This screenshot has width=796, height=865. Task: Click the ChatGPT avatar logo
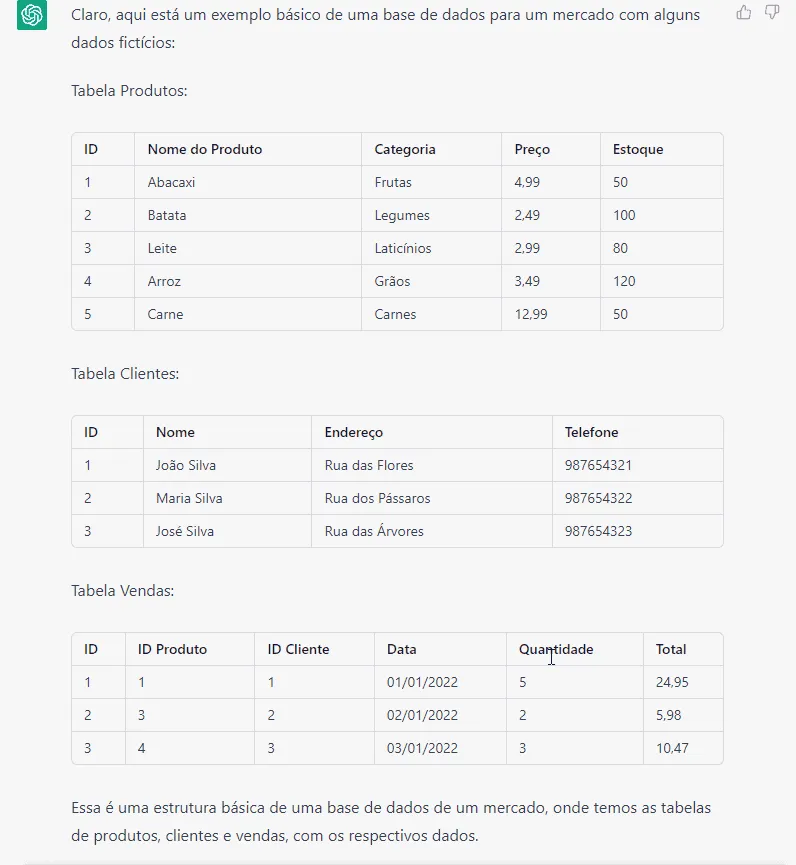31,15
